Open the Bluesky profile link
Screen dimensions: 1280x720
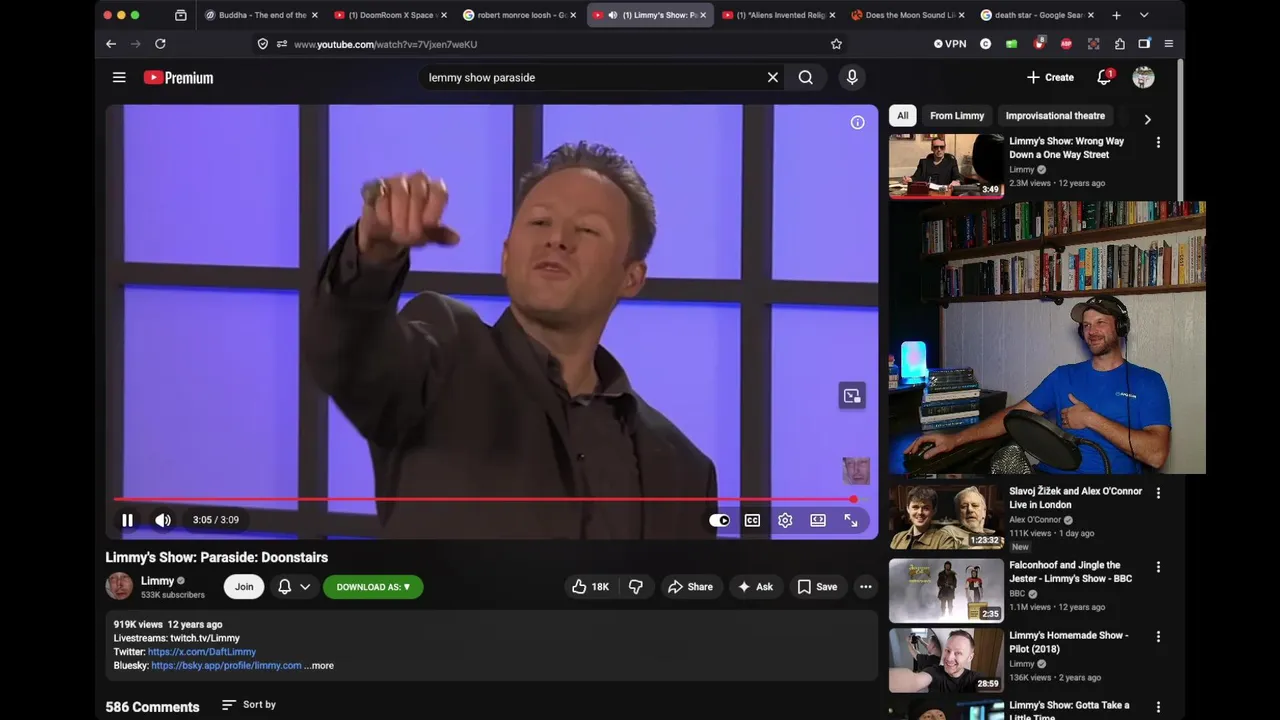pos(226,665)
